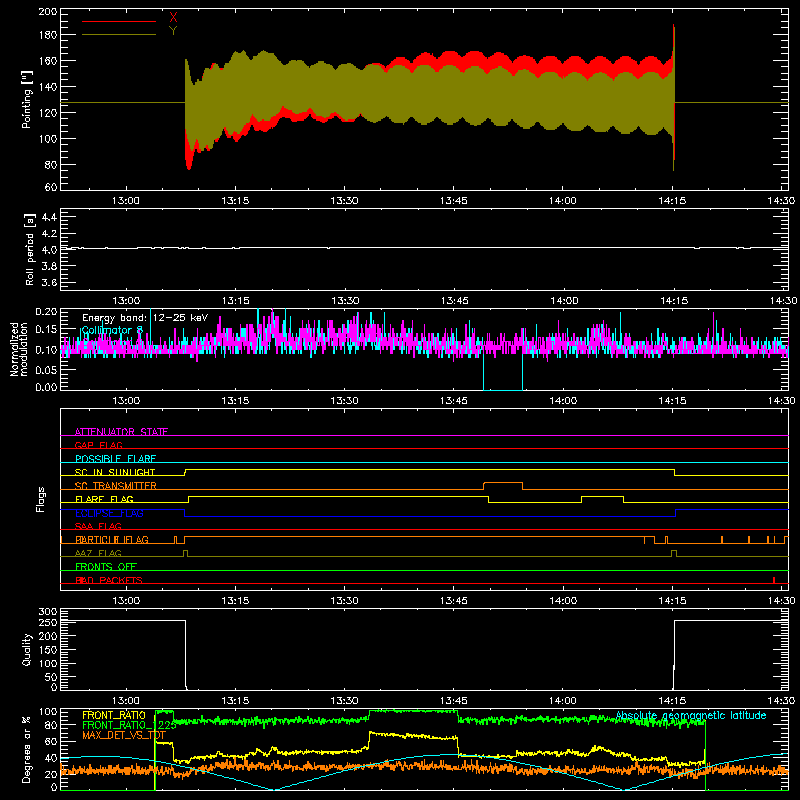Select the ECLIPSE_FLAG label
800x800 pixels.
click(x=109, y=513)
